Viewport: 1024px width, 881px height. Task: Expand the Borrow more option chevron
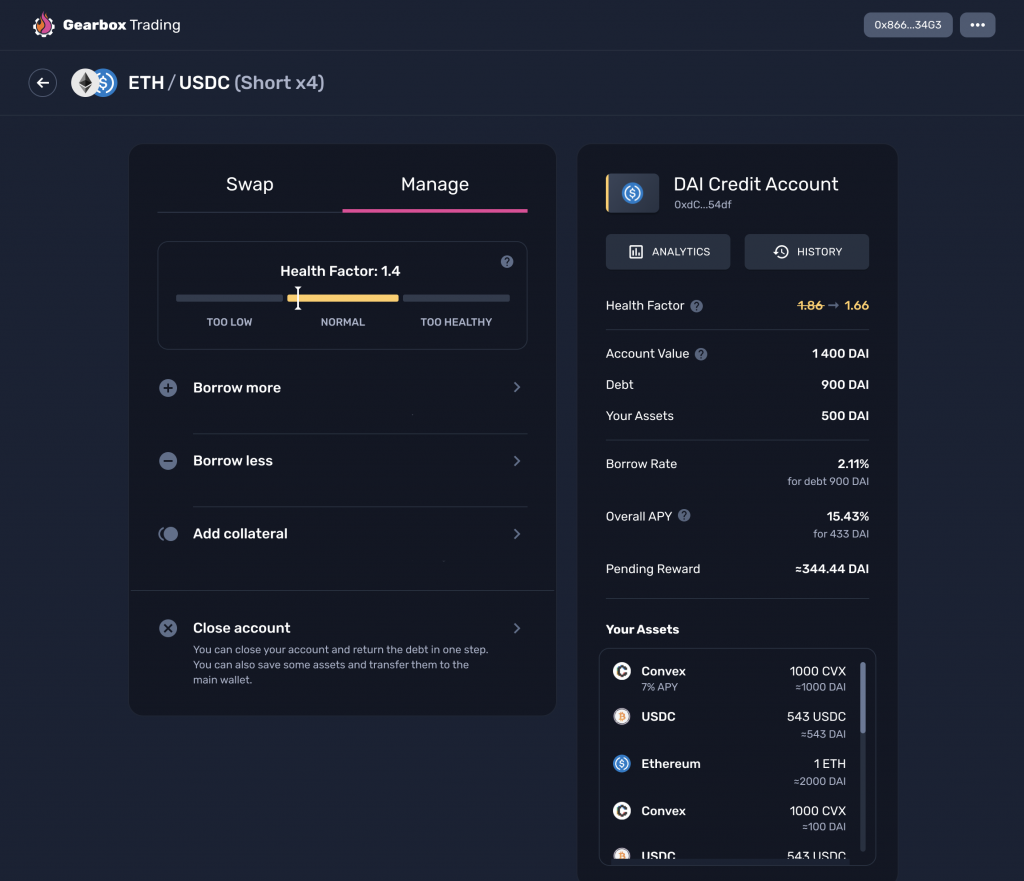pos(517,387)
